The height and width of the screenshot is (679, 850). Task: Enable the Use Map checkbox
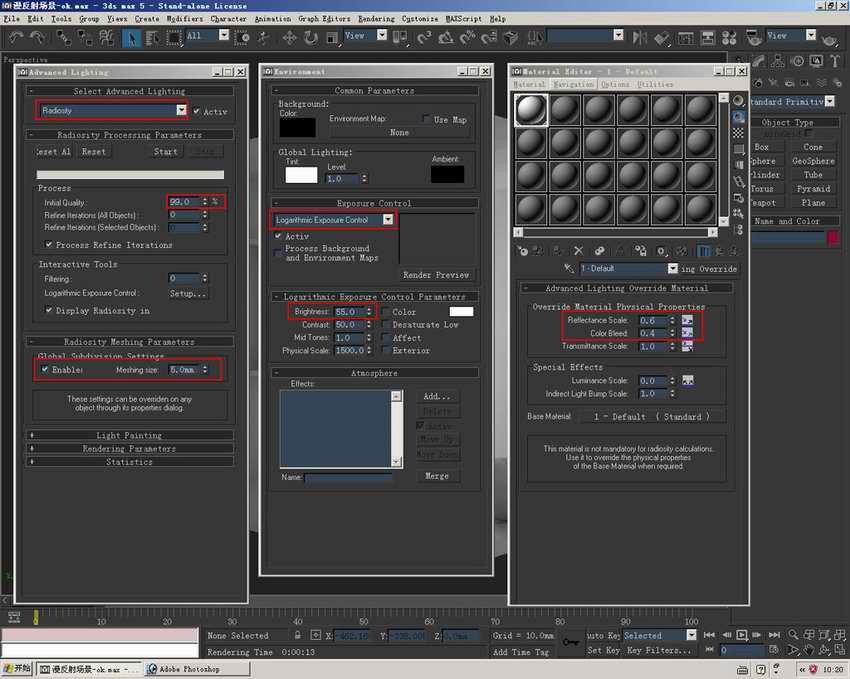[426, 119]
